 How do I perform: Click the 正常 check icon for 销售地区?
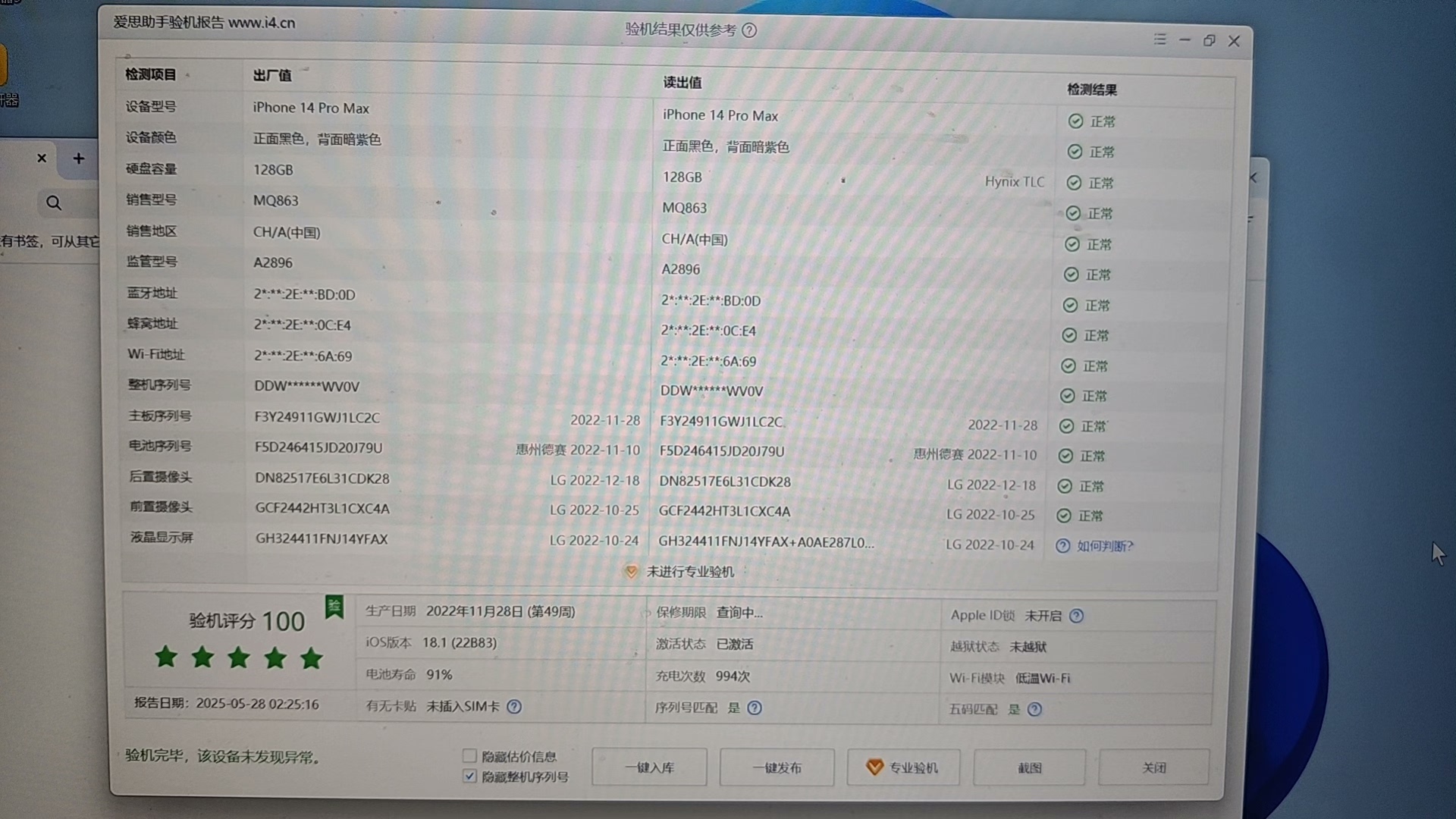tap(1072, 244)
